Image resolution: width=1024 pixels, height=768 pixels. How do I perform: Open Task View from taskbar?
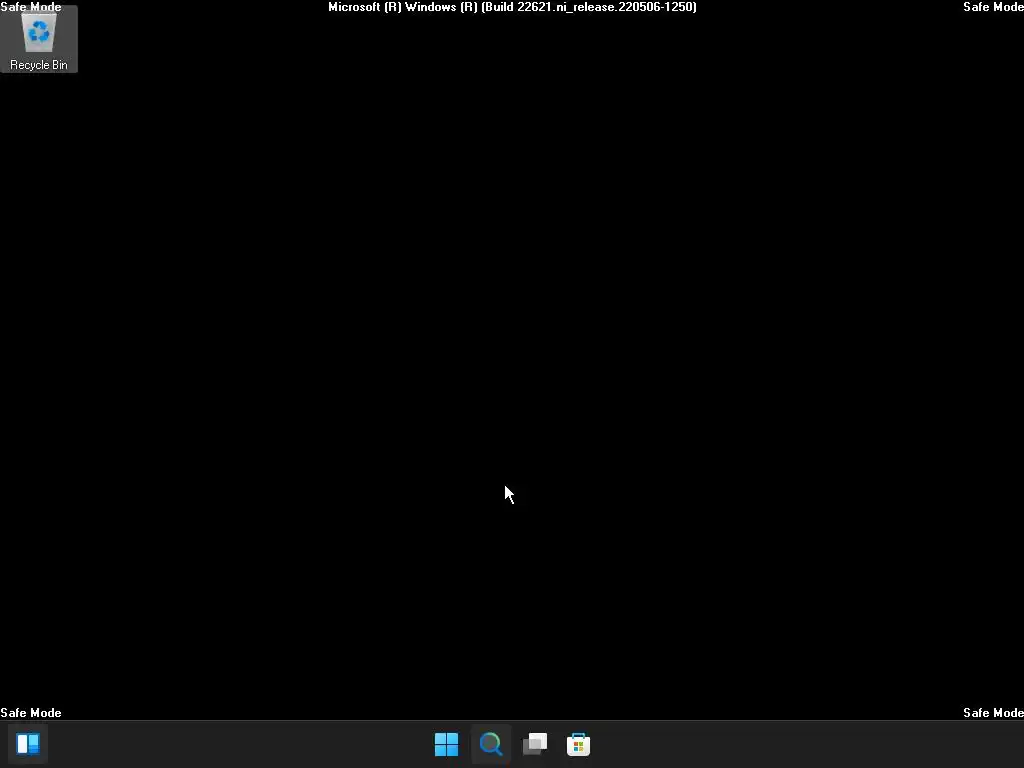[535, 744]
